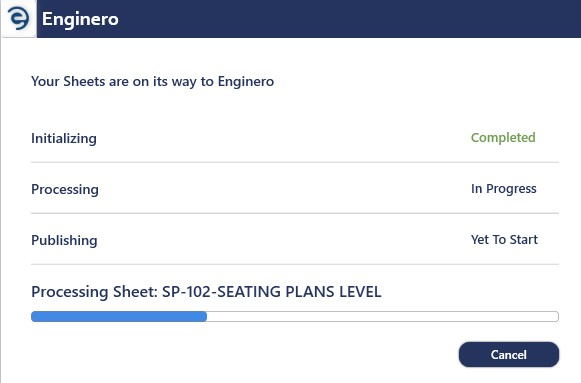Select the Publishing step label
581x383 pixels.
64,240
